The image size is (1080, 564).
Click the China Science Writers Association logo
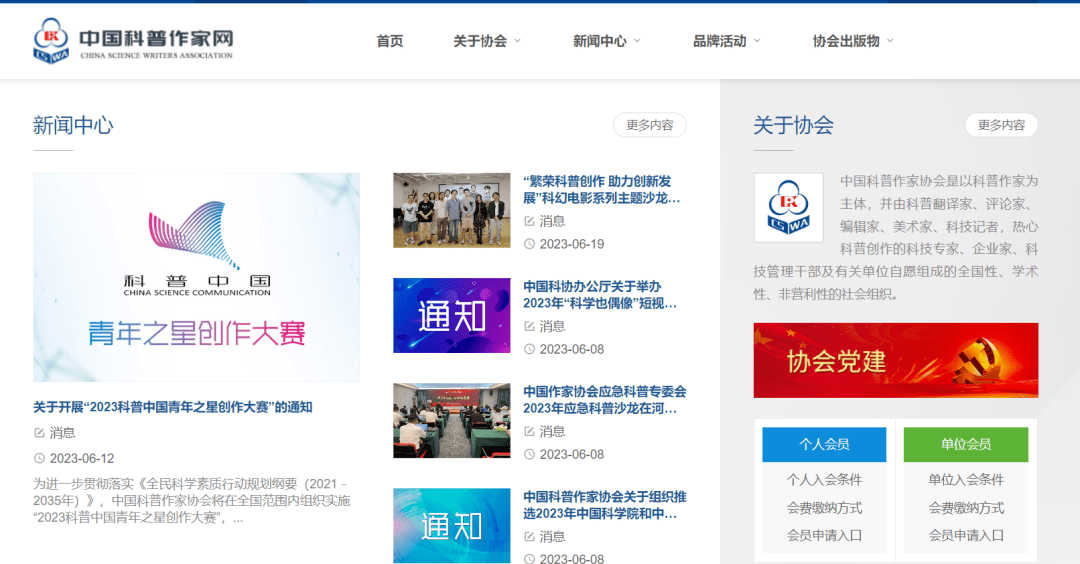134,41
